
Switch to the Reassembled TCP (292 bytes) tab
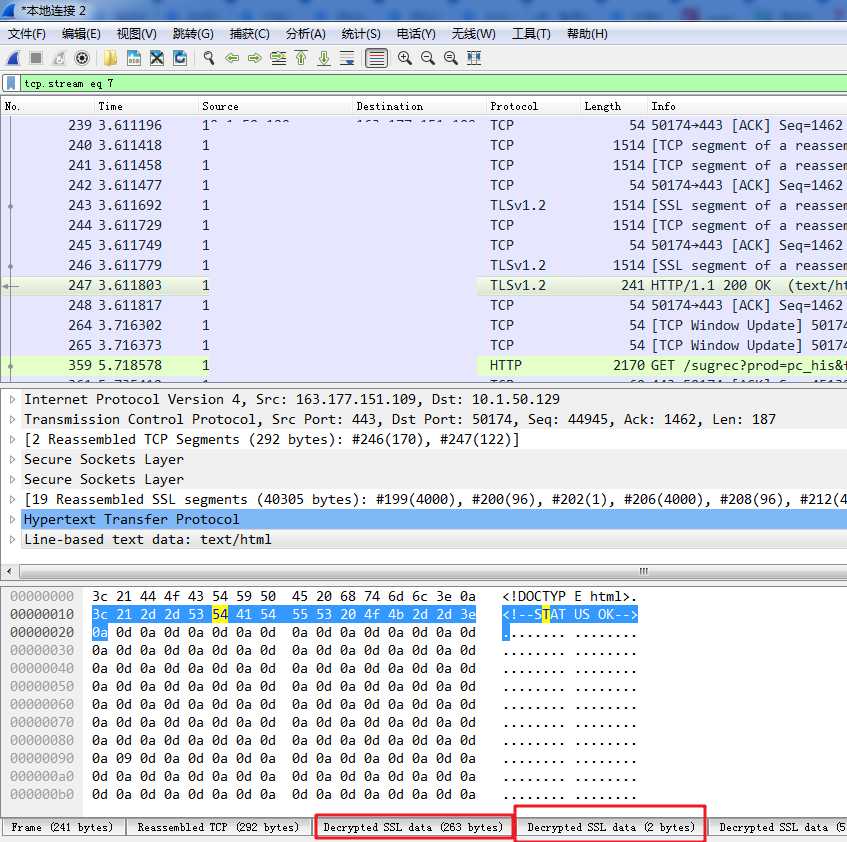pos(218,827)
